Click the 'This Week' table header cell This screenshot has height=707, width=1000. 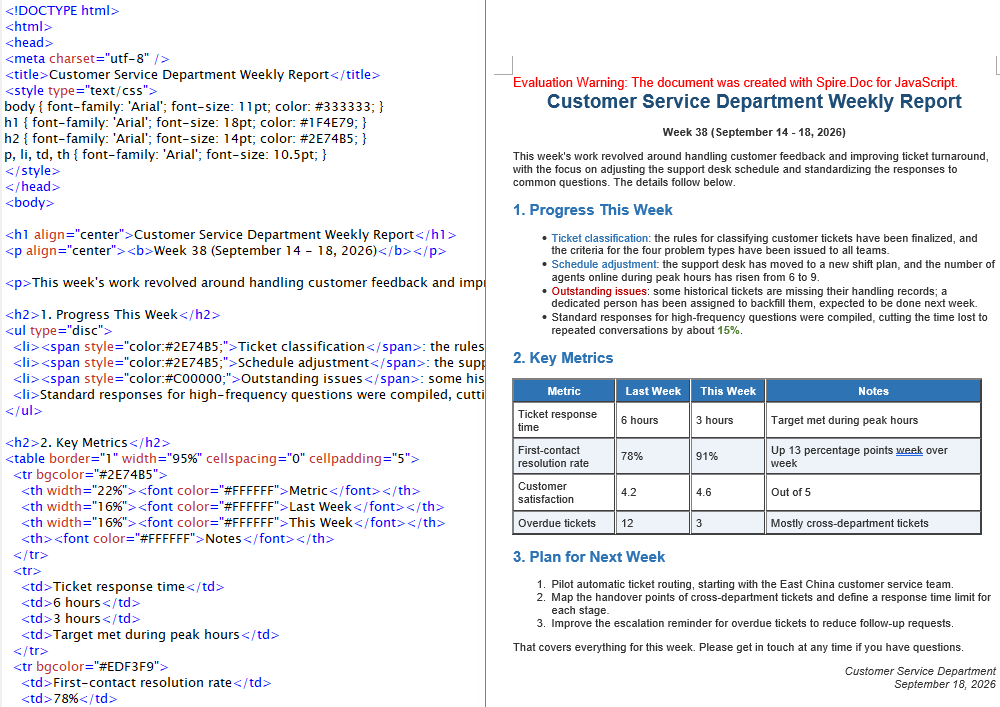pos(728,391)
